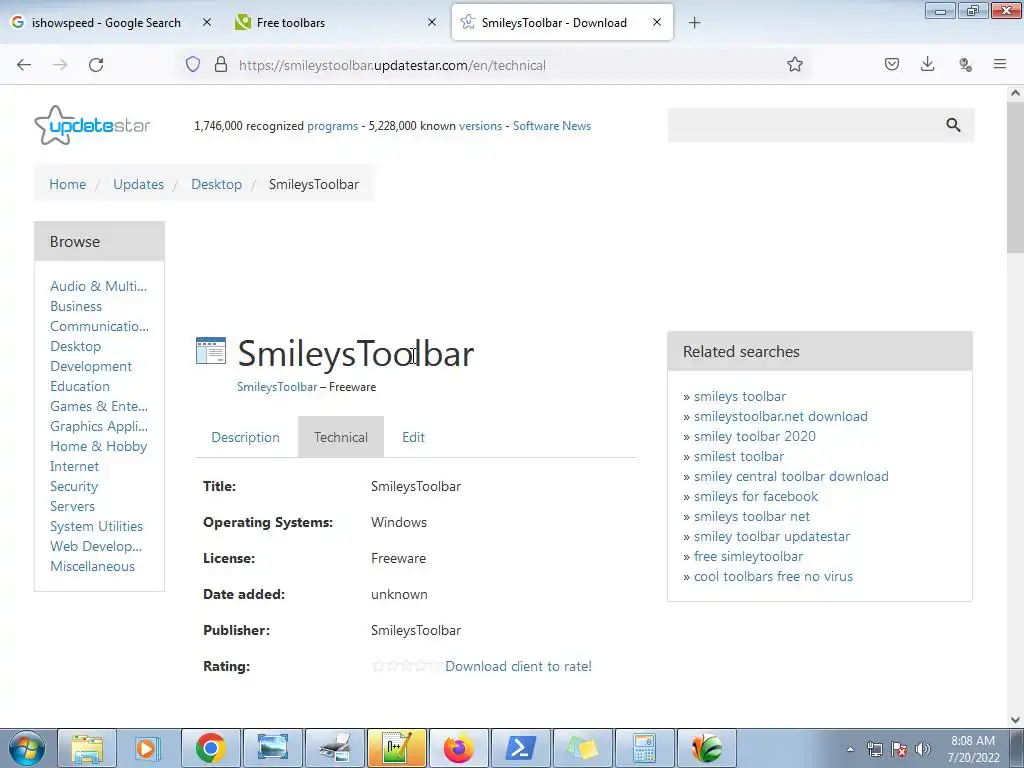Click SmileysToolbar publisher link under title
The width and height of the screenshot is (1024, 768).
277,387
